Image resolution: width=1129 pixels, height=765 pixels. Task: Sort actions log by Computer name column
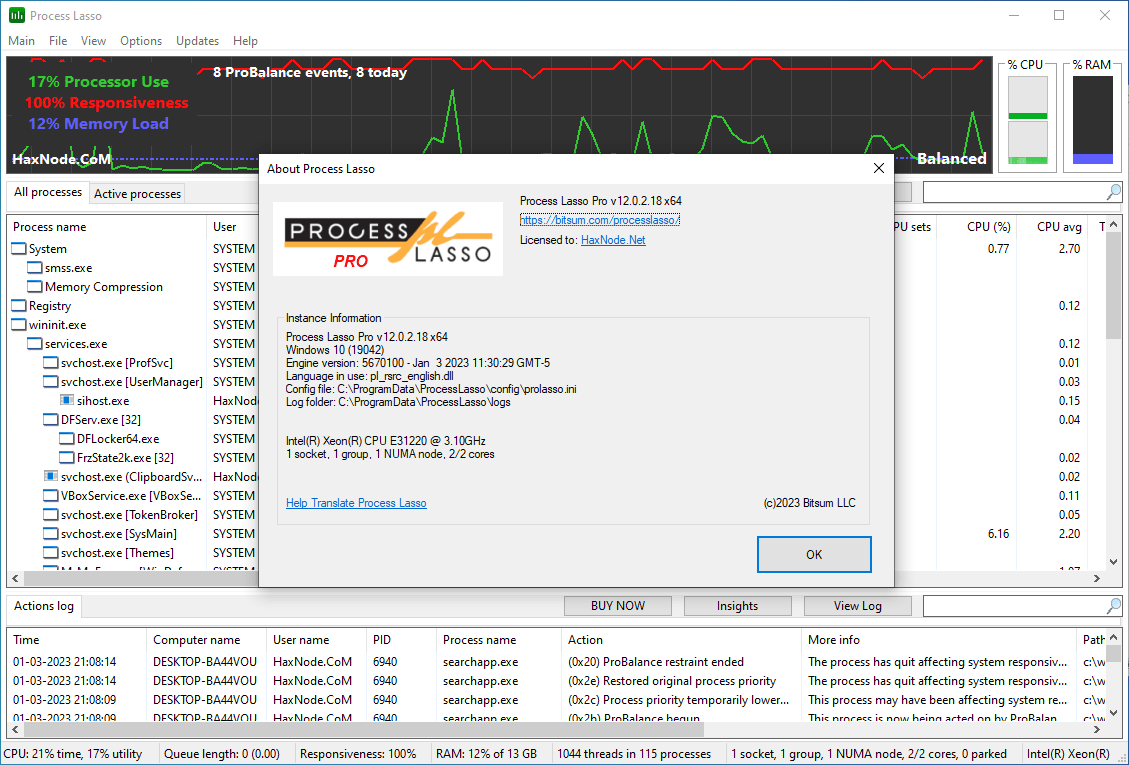(x=207, y=640)
